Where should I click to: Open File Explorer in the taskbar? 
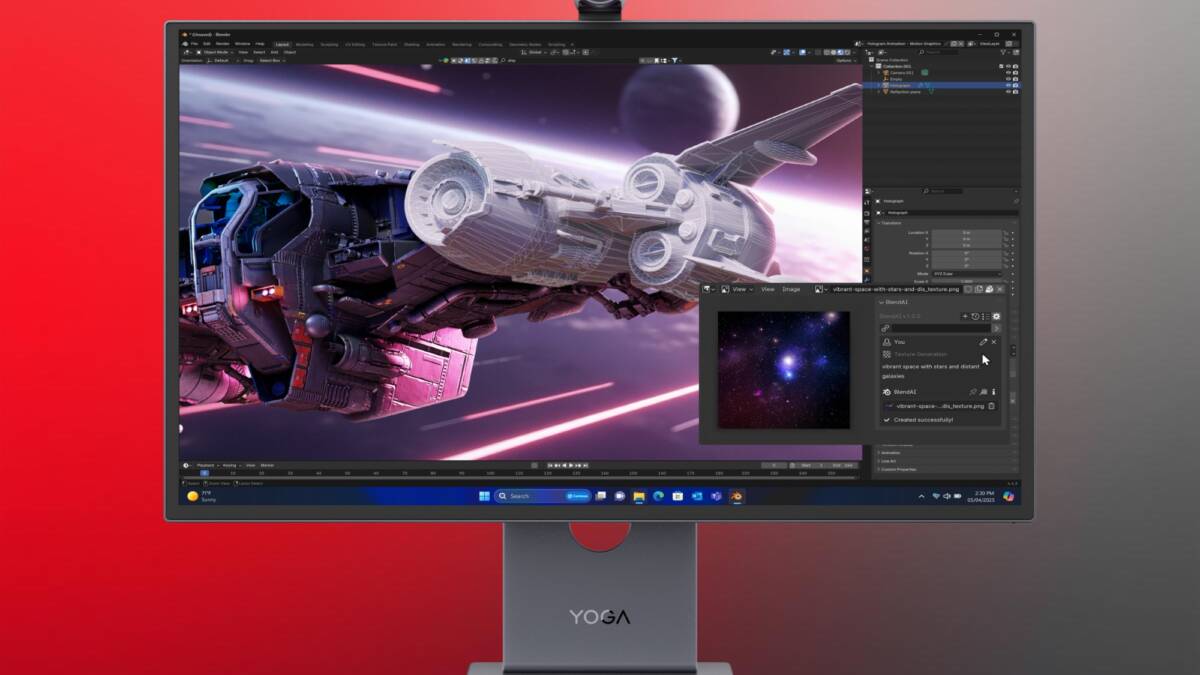pos(639,496)
